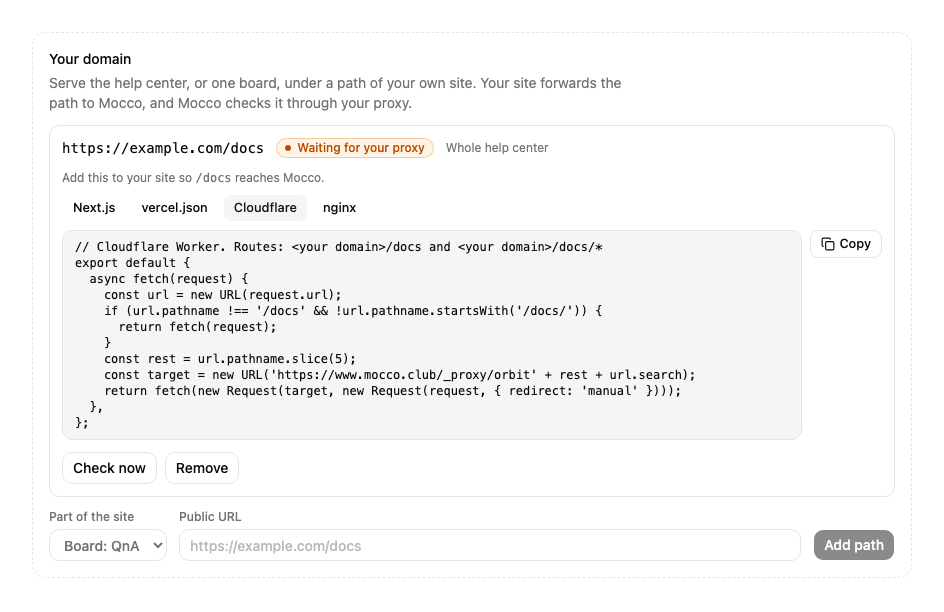Screen dimensions: 944x612
Task: Click the Check now button
Action: 110,468
